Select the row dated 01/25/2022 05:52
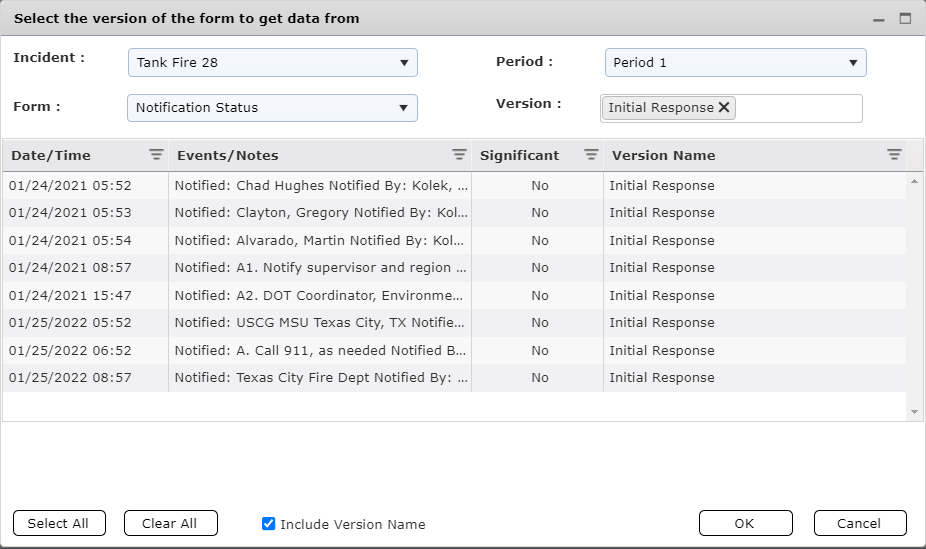Image resolution: width=926 pixels, height=549 pixels. click(454, 322)
